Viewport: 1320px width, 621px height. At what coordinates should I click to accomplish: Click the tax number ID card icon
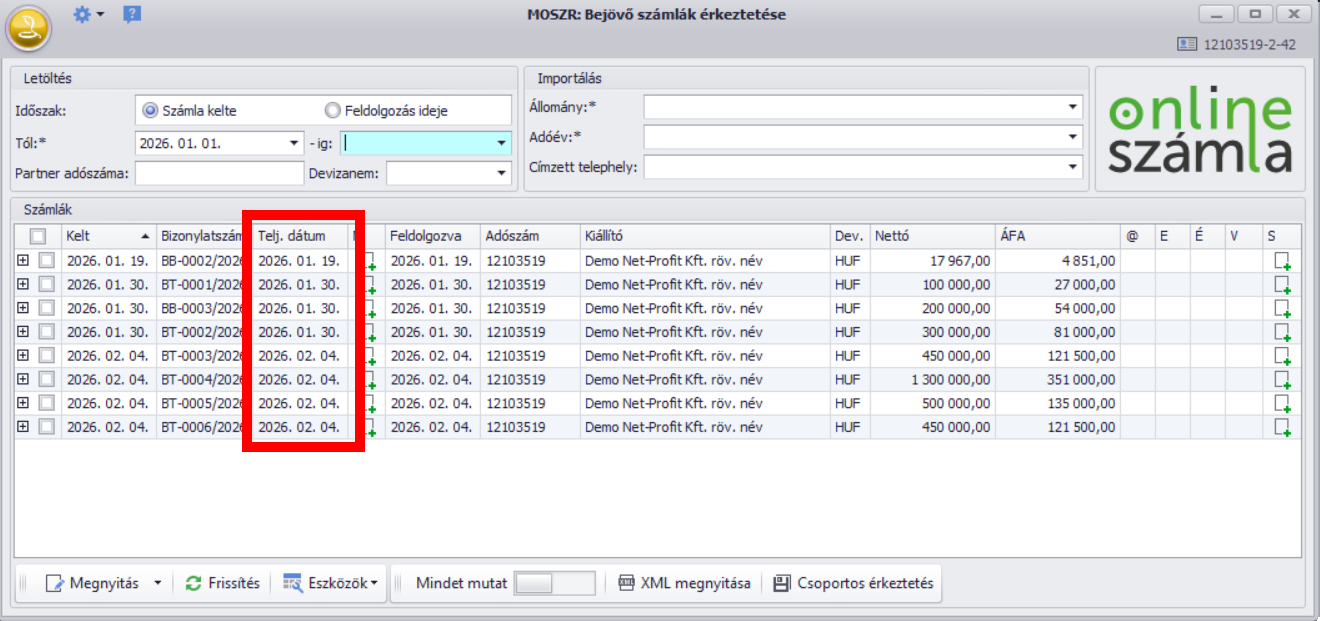[1187, 44]
